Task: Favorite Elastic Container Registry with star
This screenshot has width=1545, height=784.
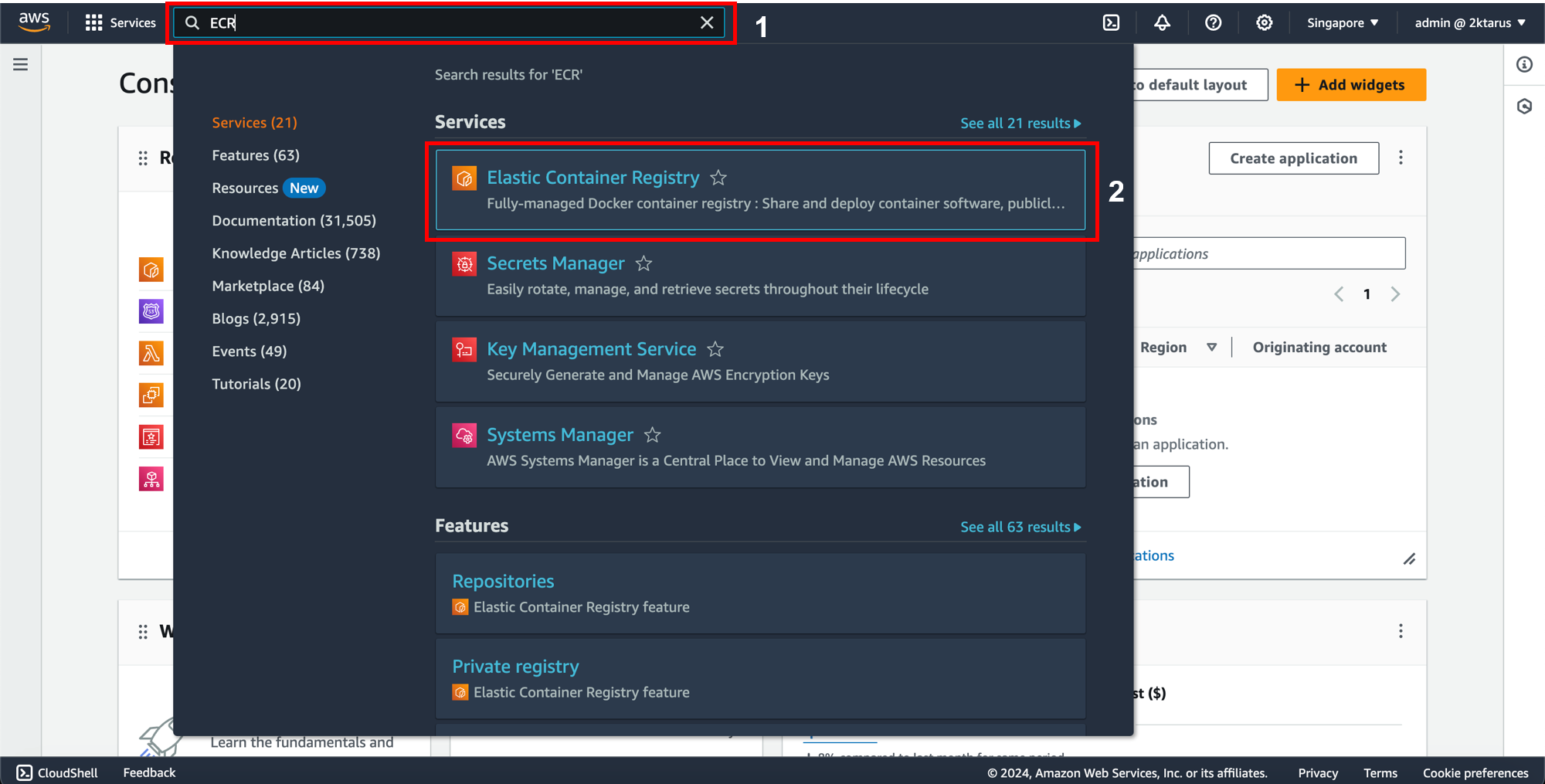Action: (718, 178)
